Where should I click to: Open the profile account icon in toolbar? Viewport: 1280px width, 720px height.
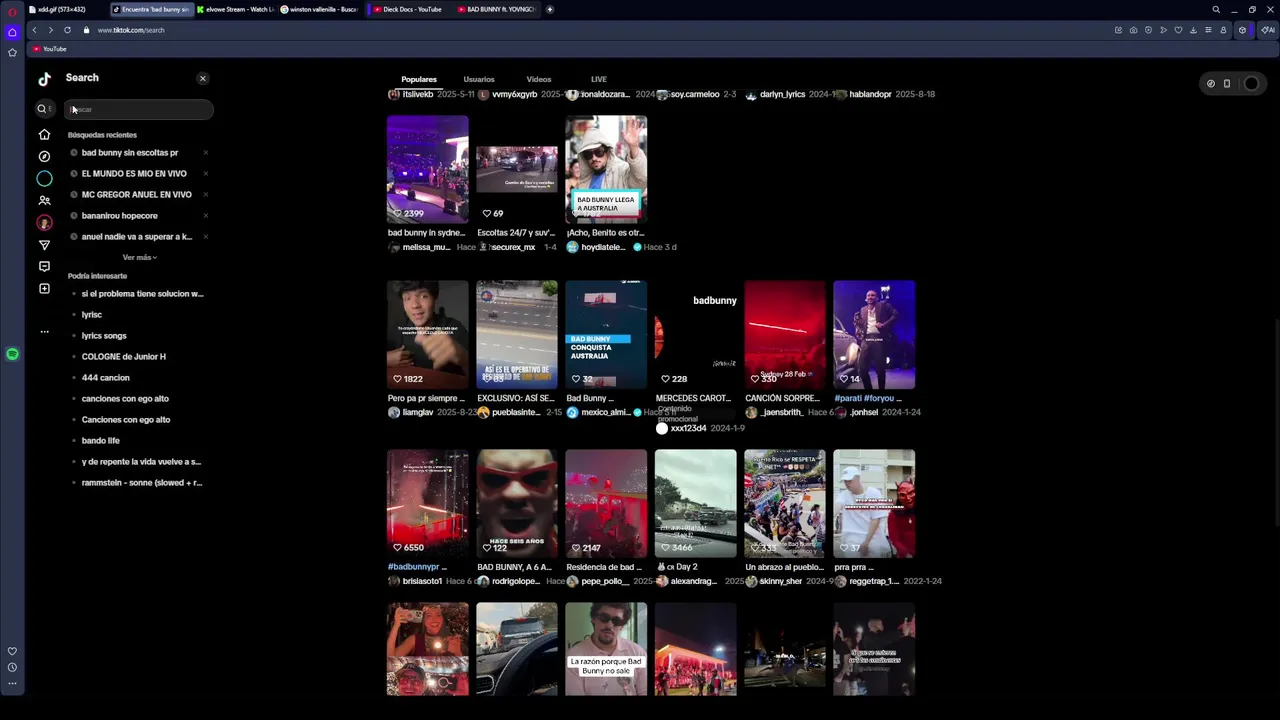click(x=1223, y=30)
